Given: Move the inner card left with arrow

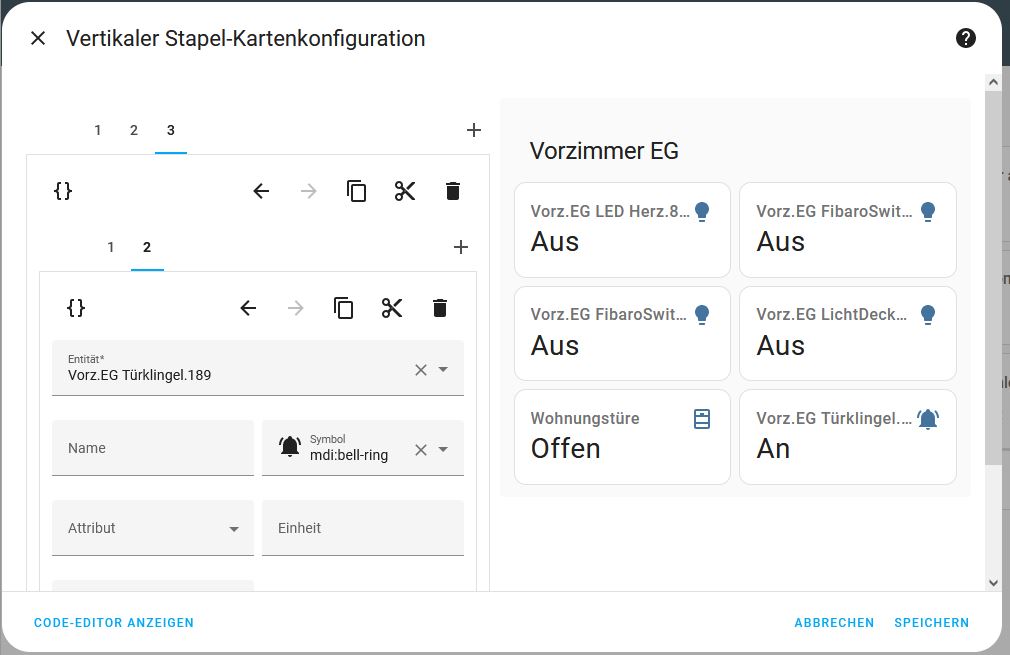Looking at the screenshot, I should (x=249, y=308).
